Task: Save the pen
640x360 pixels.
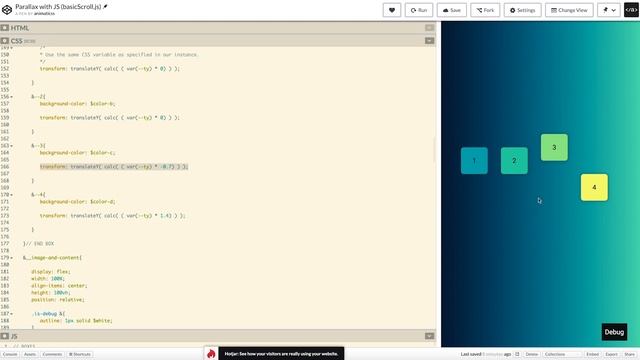Action: tap(452, 10)
